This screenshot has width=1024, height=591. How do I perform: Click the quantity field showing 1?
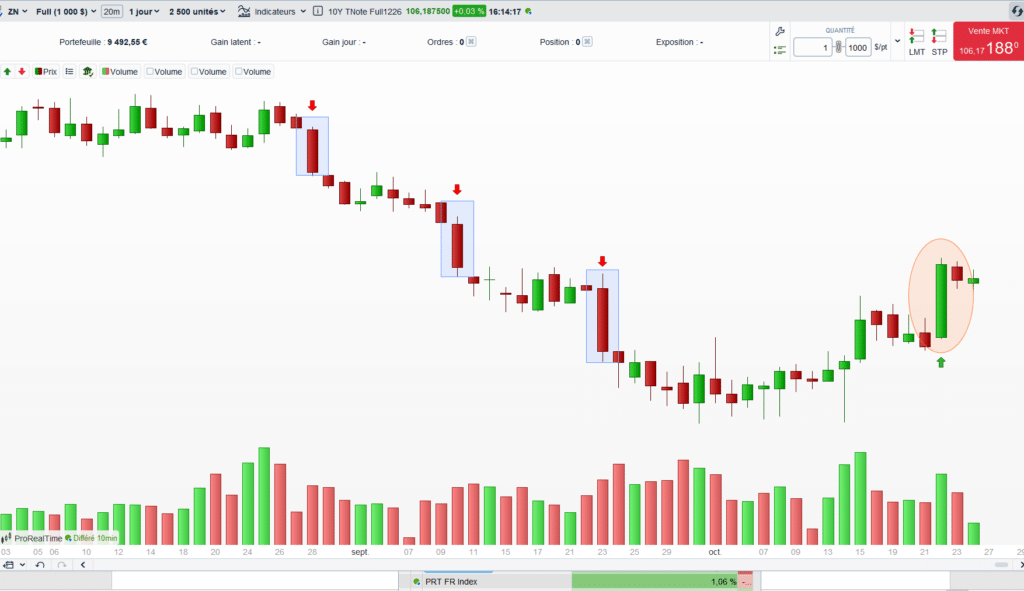point(812,48)
